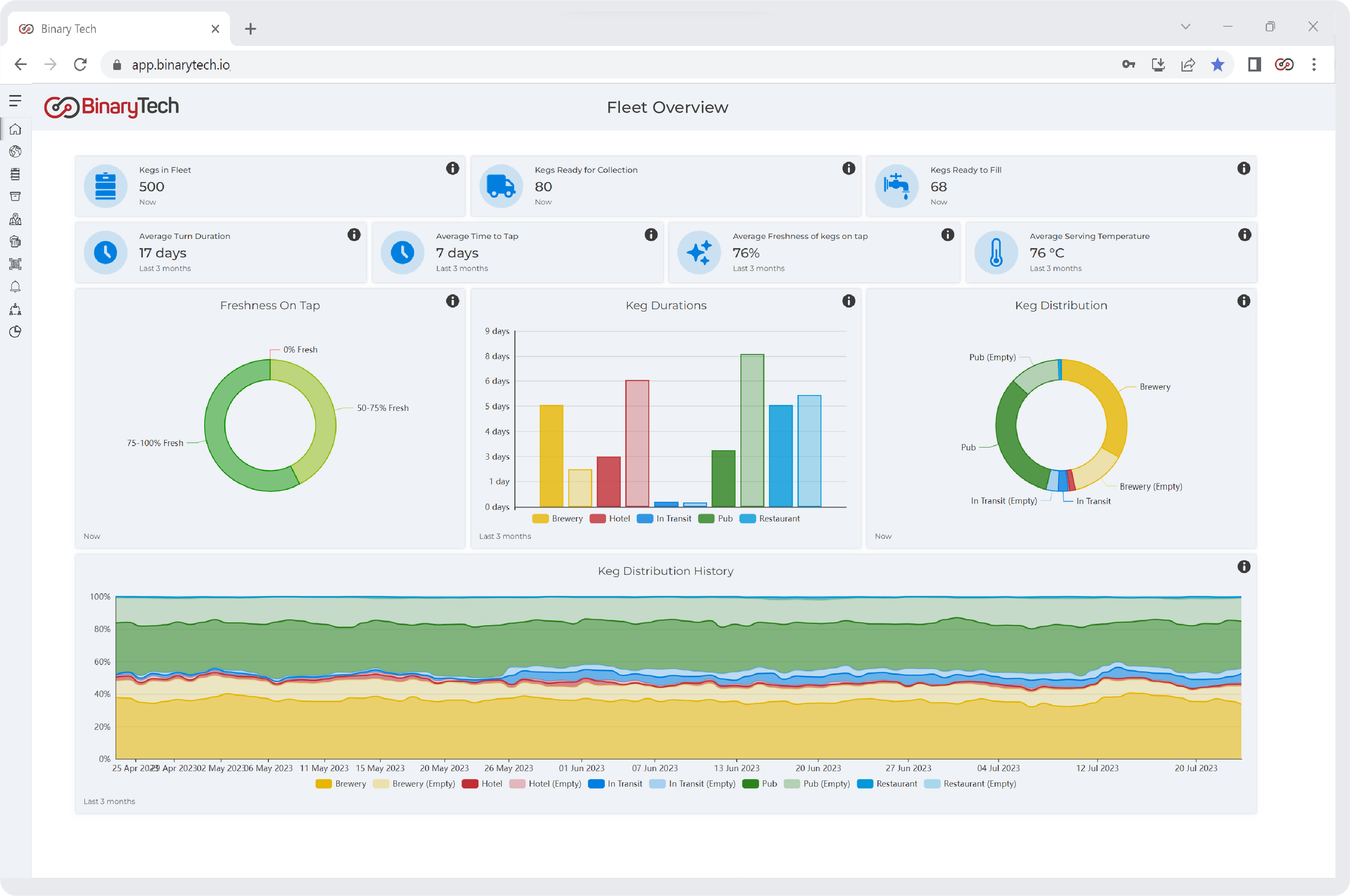Screen dimensions: 1350x896
Task: View info for Kegs in Fleet card
Action: (452, 169)
